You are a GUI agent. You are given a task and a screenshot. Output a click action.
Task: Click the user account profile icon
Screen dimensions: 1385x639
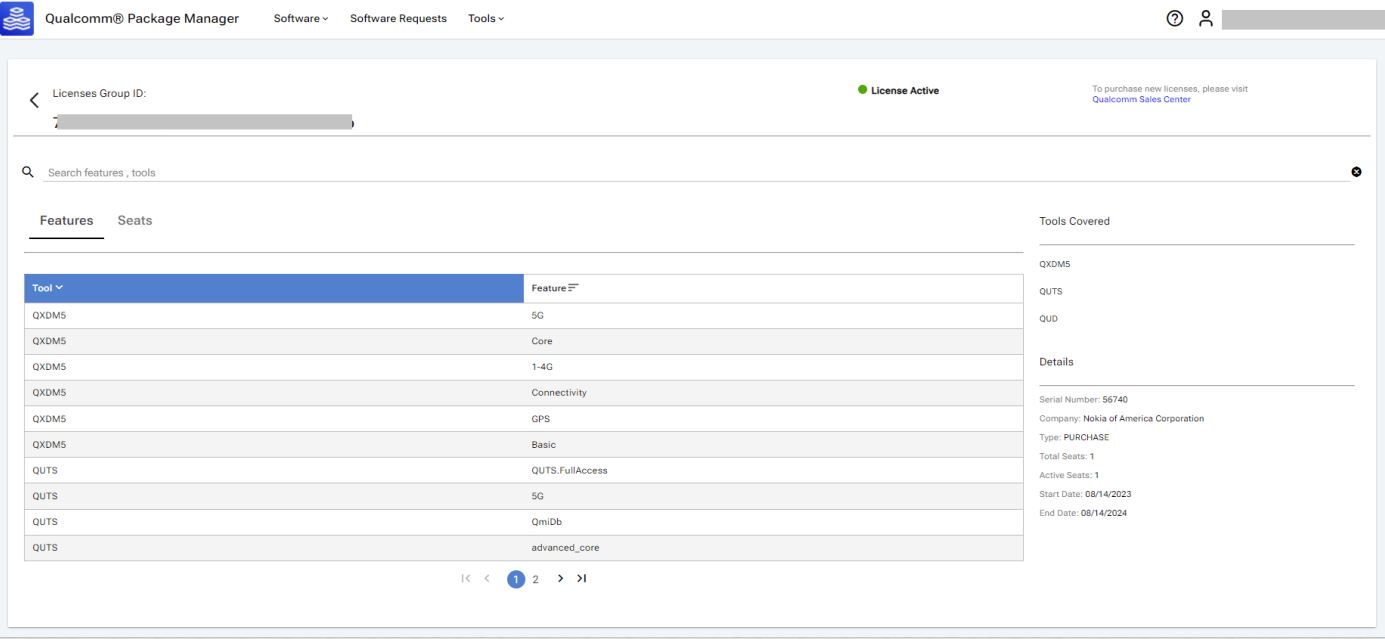[x=1206, y=19]
